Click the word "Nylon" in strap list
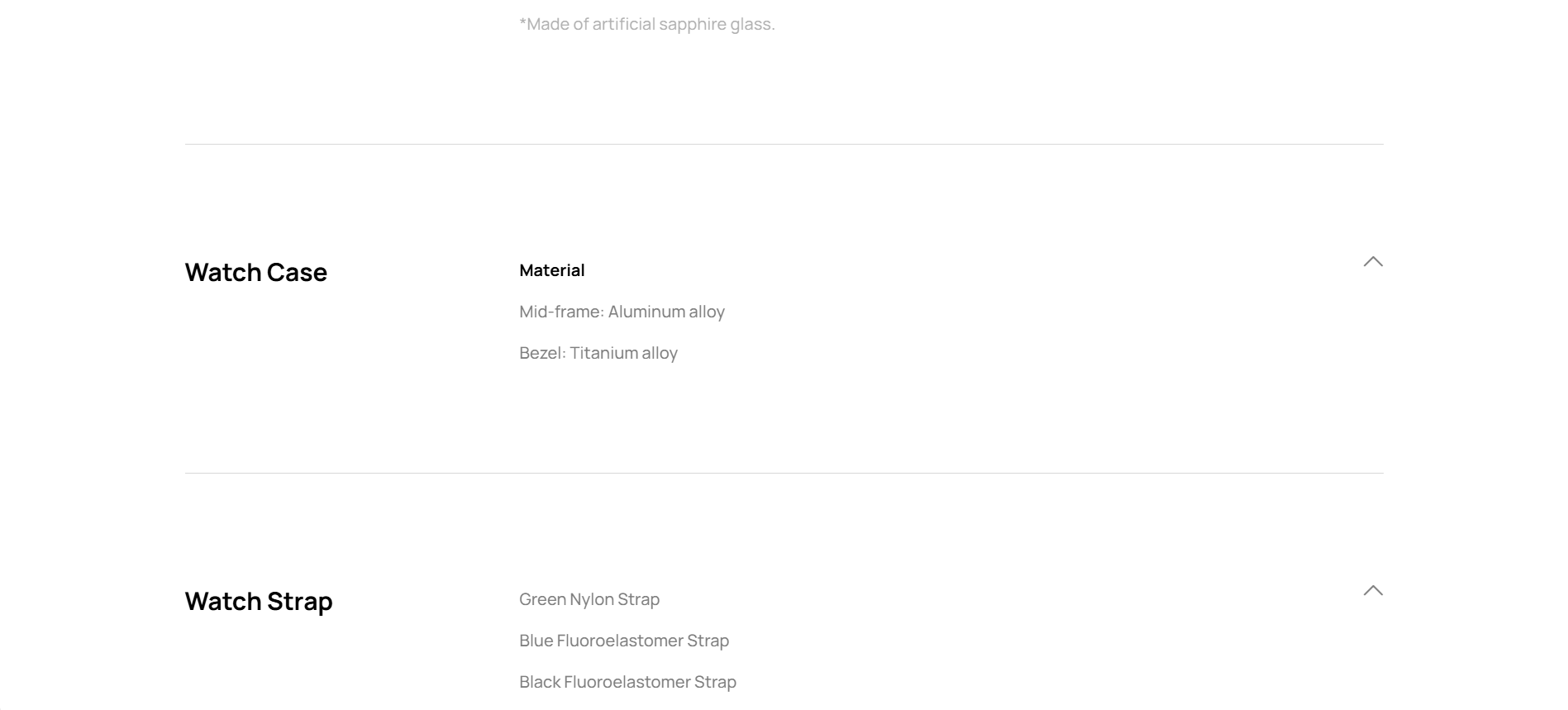The height and width of the screenshot is (710, 1568). click(x=592, y=600)
